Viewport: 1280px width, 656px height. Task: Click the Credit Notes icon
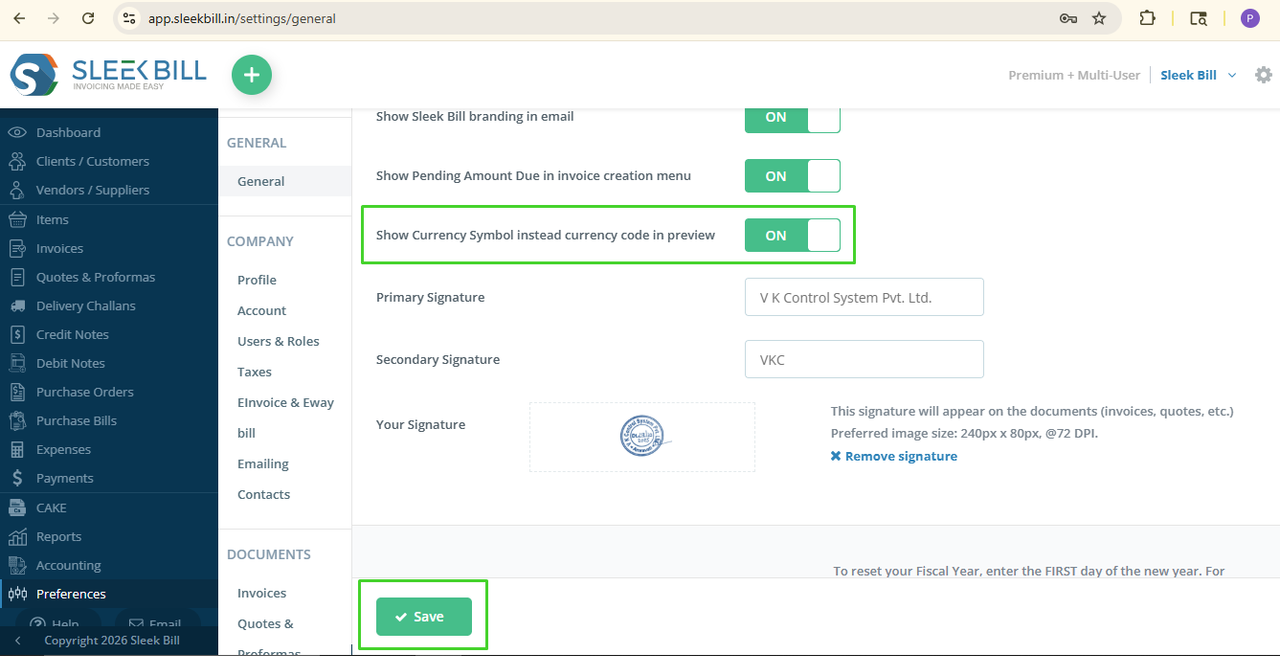pyautogui.click(x=17, y=334)
